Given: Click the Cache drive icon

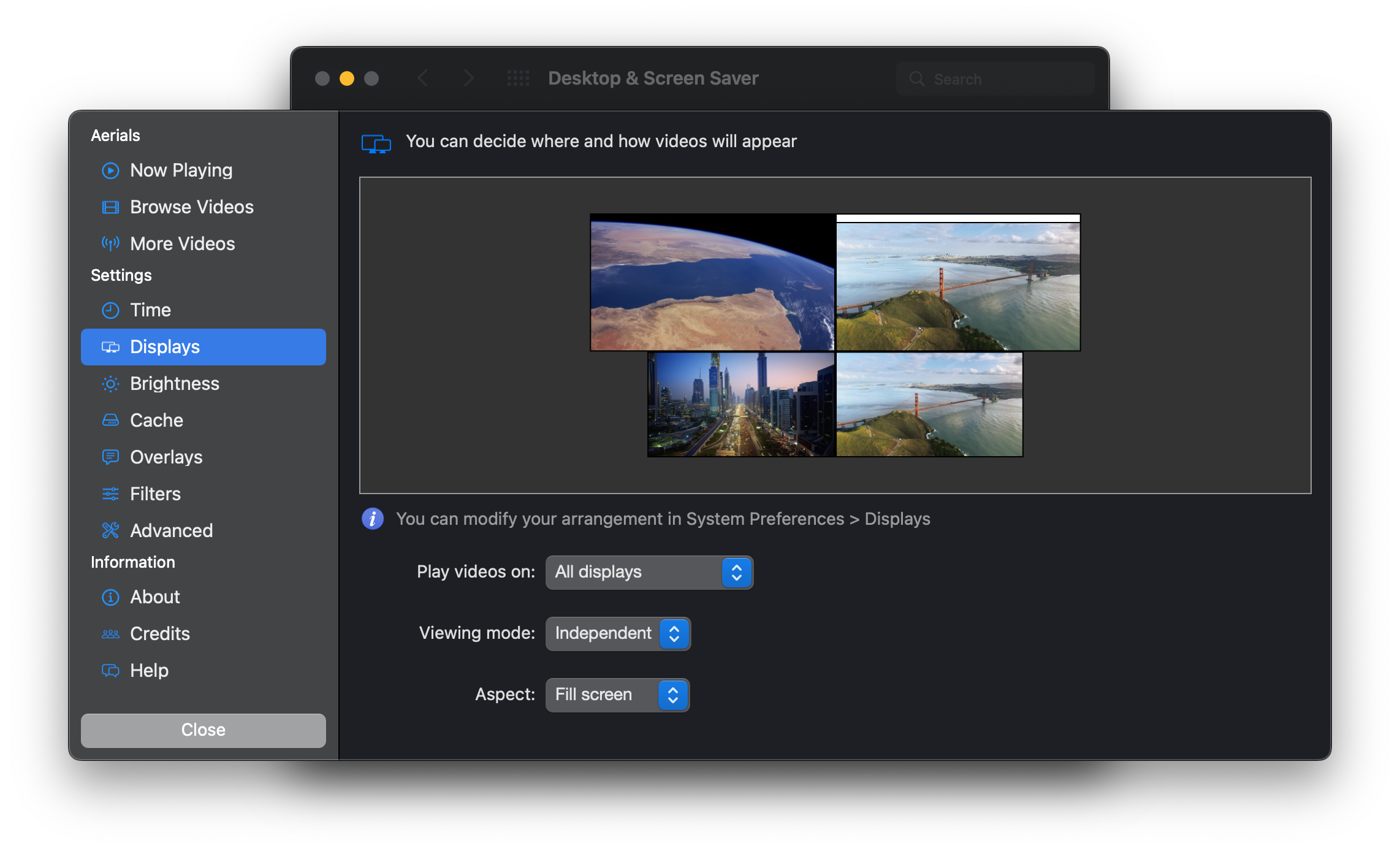Looking at the screenshot, I should [x=110, y=421].
